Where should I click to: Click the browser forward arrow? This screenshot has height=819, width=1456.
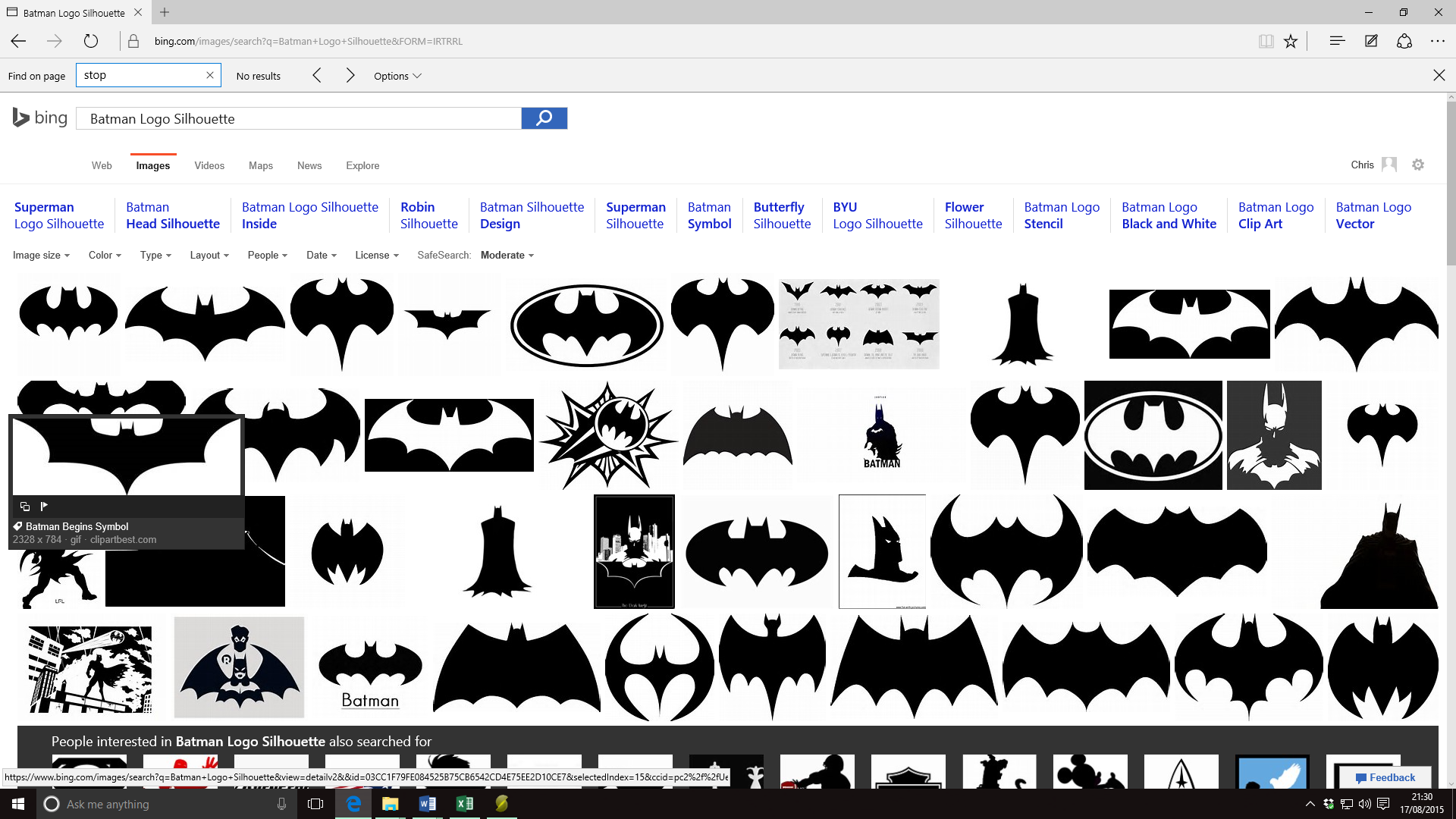[x=55, y=41]
